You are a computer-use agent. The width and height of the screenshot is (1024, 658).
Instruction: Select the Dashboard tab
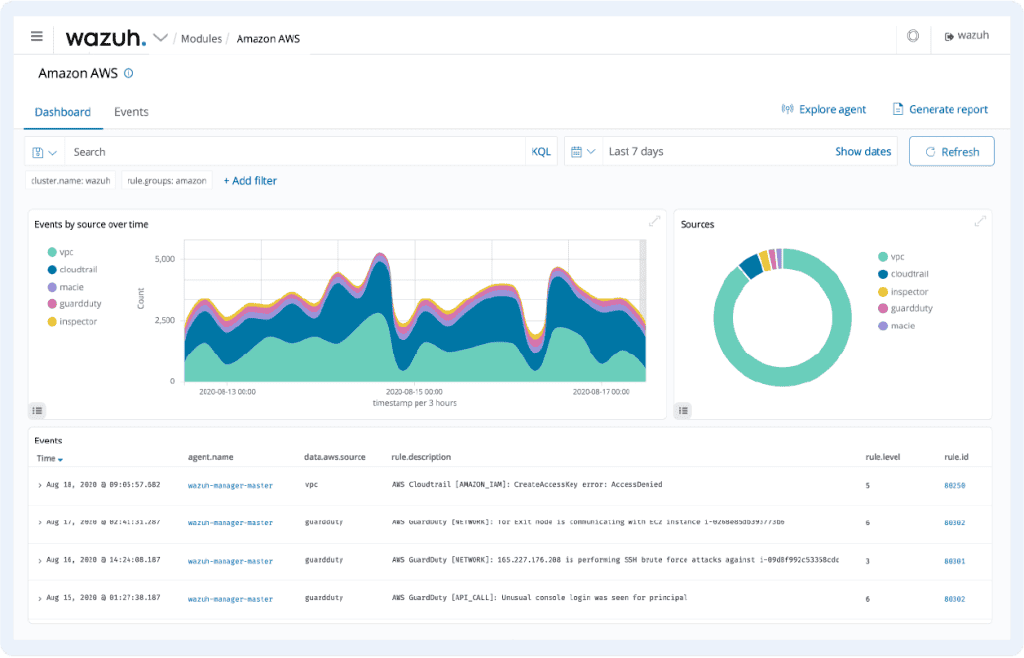pyautogui.click(x=63, y=112)
